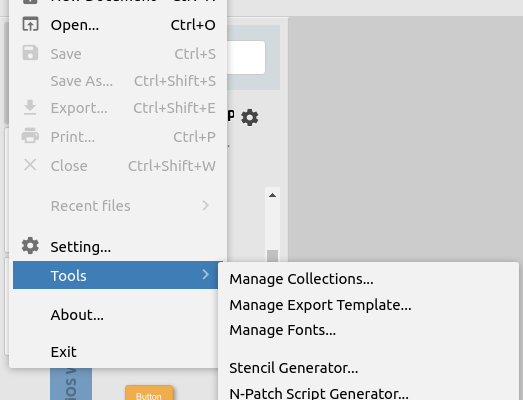This screenshot has height=400, width=523.
Task: Click the Open document icon
Action: click(30, 24)
